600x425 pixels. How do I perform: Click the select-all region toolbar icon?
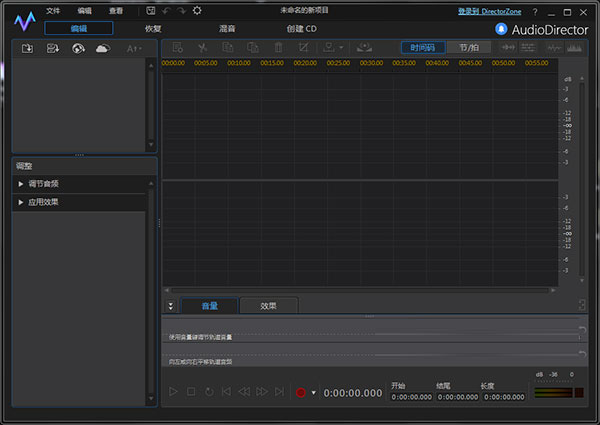177,48
